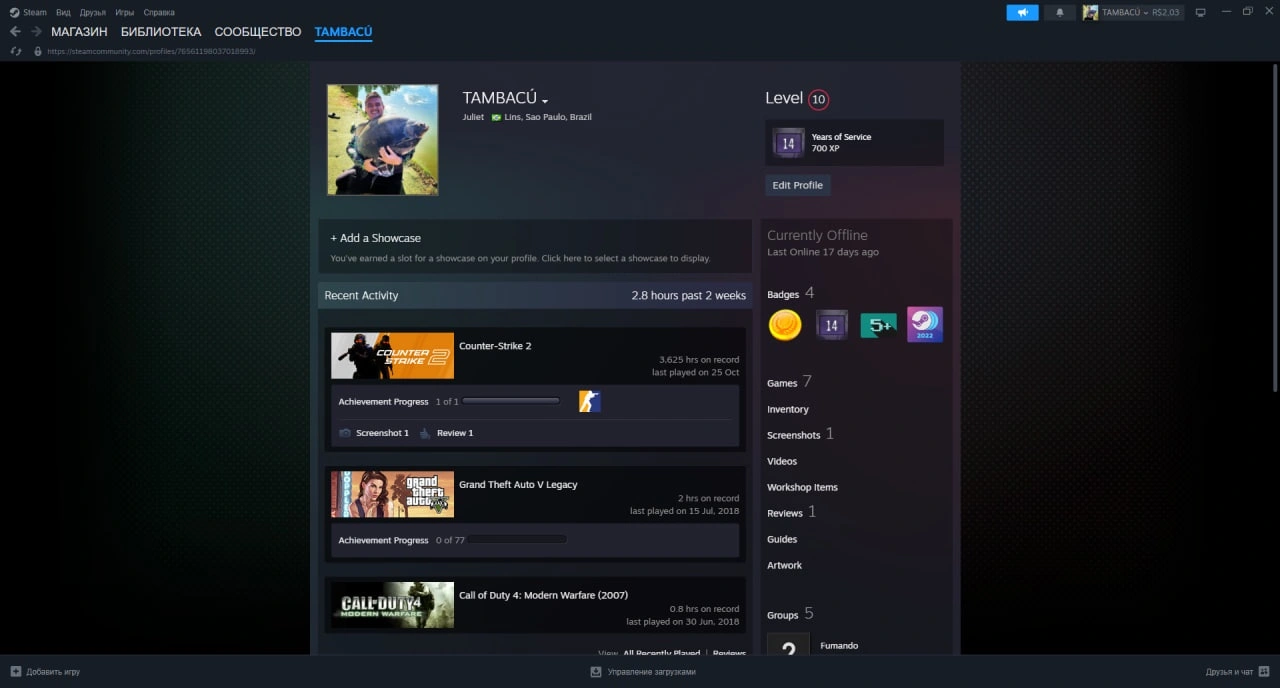Open the Games 7 link
Screen dimensions: 1280x688
click(x=789, y=382)
